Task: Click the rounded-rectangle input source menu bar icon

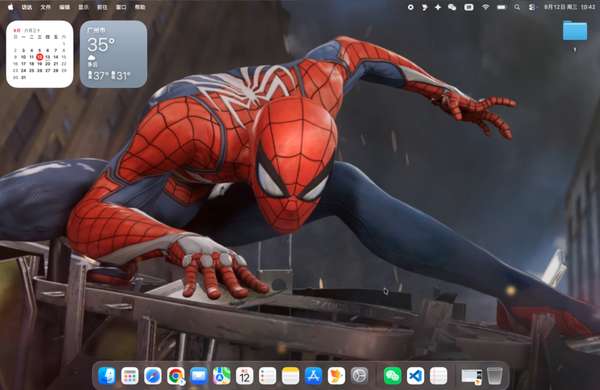Action: click(x=469, y=7)
